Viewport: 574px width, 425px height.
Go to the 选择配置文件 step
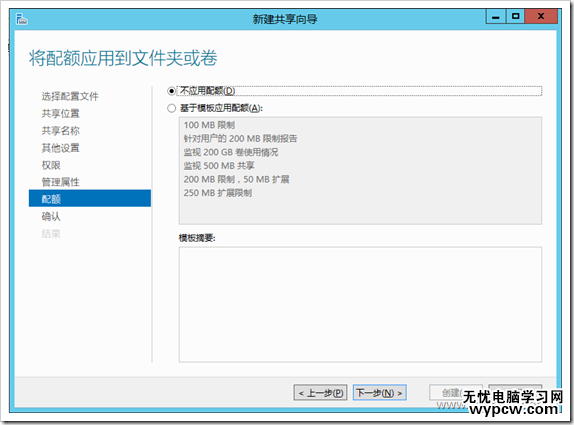point(70,96)
